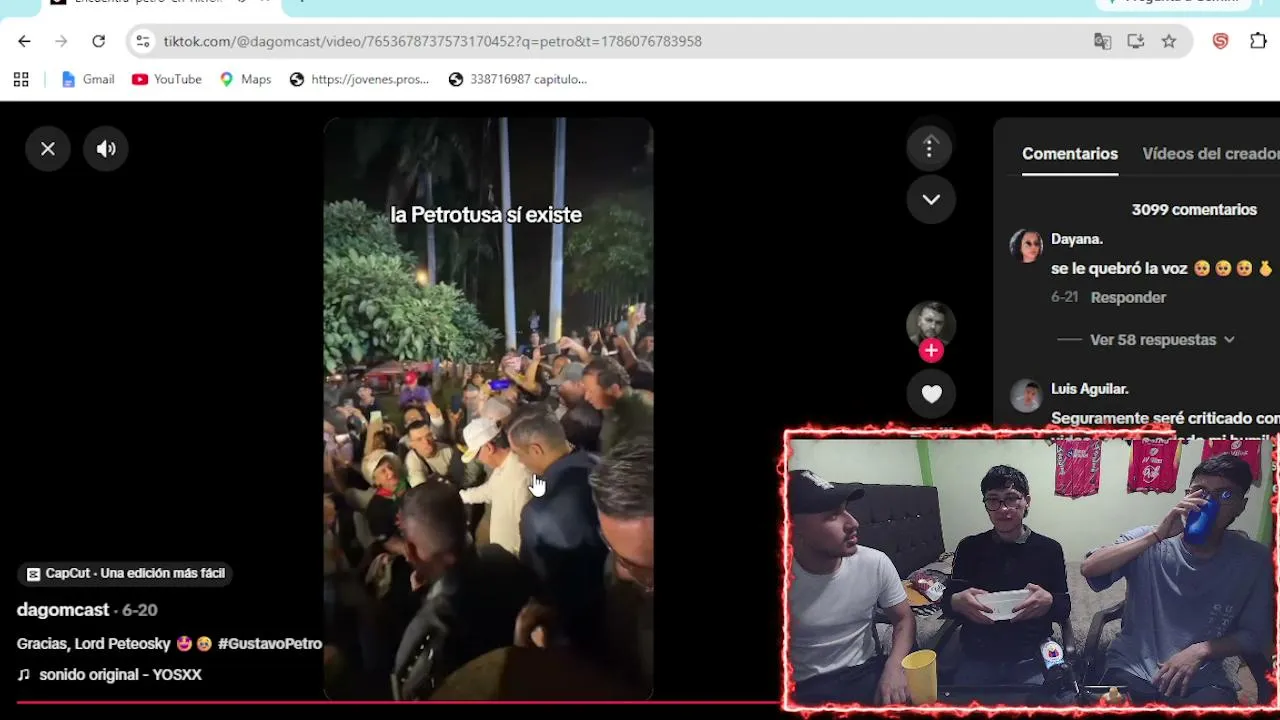This screenshot has width=1280, height=720.
Task: Click the browser forward arrow
Action: tap(61, 41)
